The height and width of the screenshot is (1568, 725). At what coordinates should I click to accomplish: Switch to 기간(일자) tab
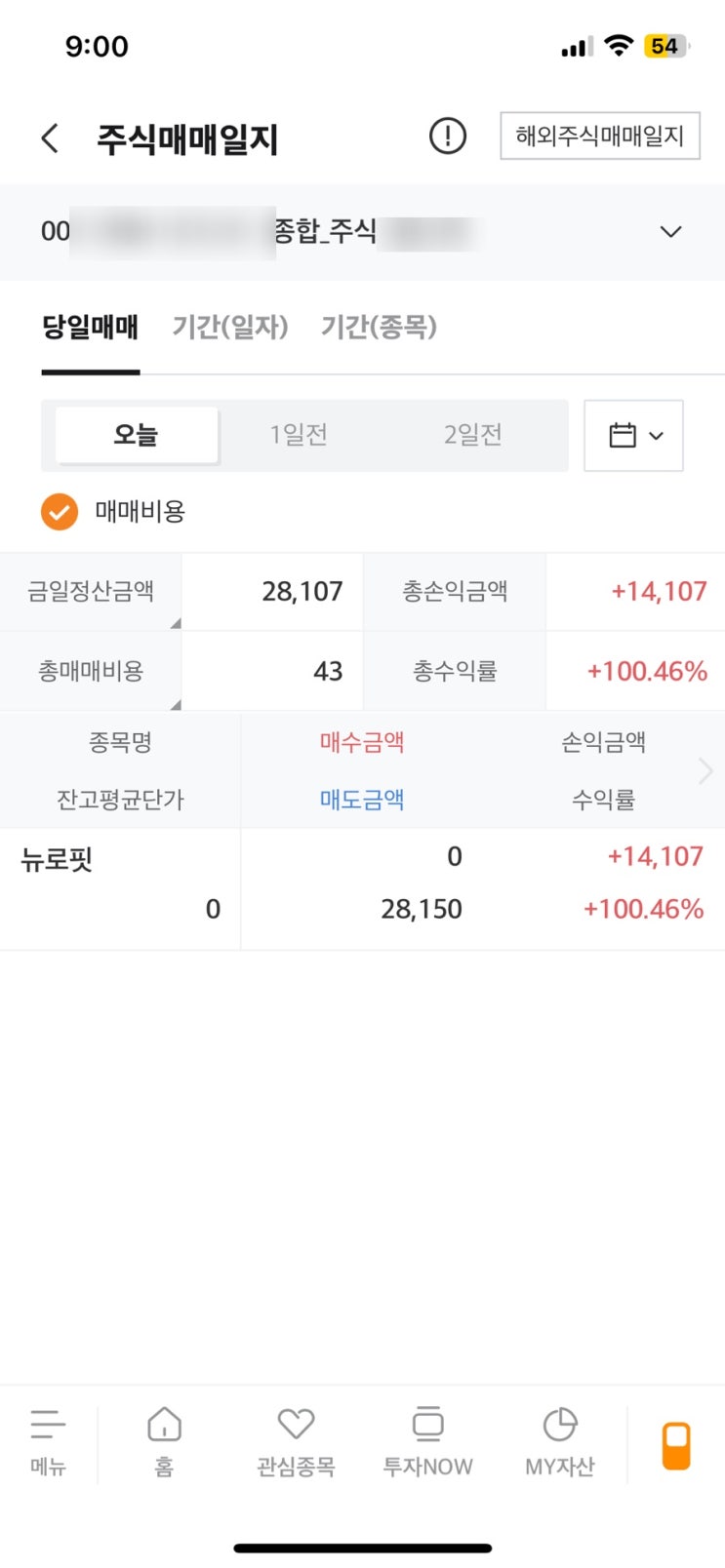point(230,327)
